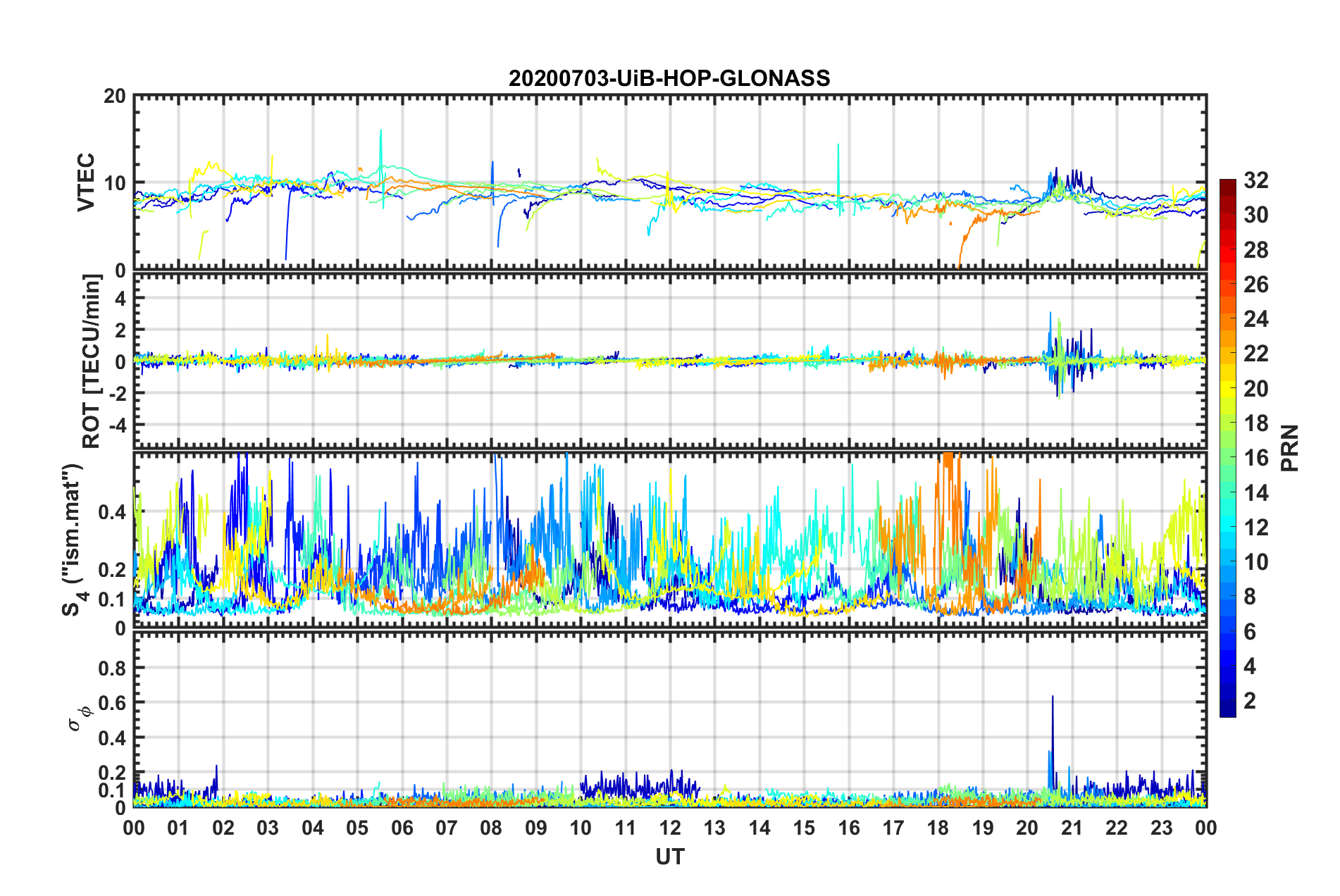Viewport: 1340px width, 896px height.
Task: Click UT axis tick label "14"
Action: click(x=759, y=828)
